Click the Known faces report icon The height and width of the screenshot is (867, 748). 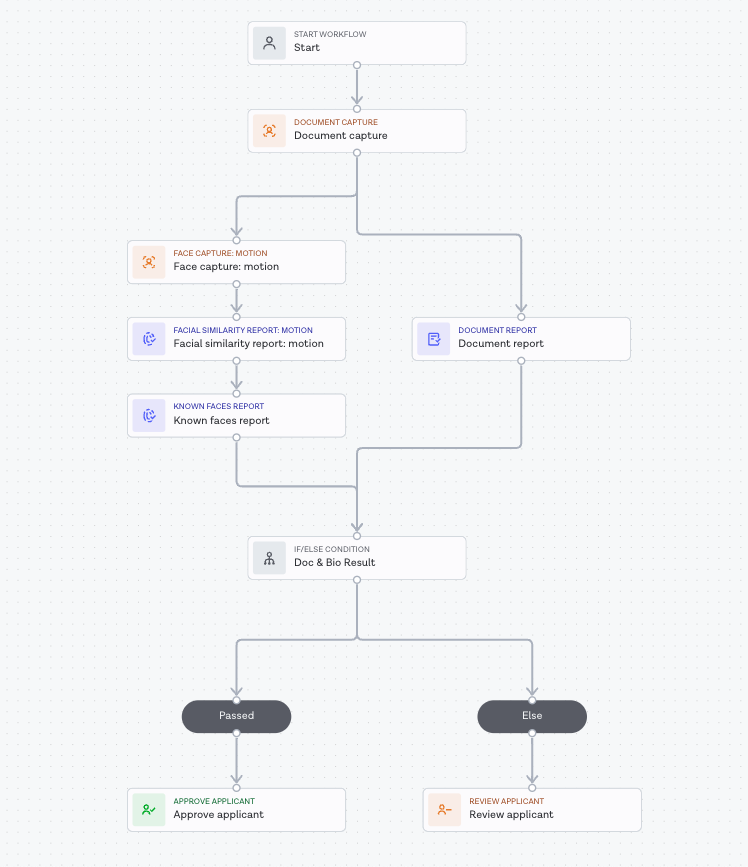click(149, 415)
